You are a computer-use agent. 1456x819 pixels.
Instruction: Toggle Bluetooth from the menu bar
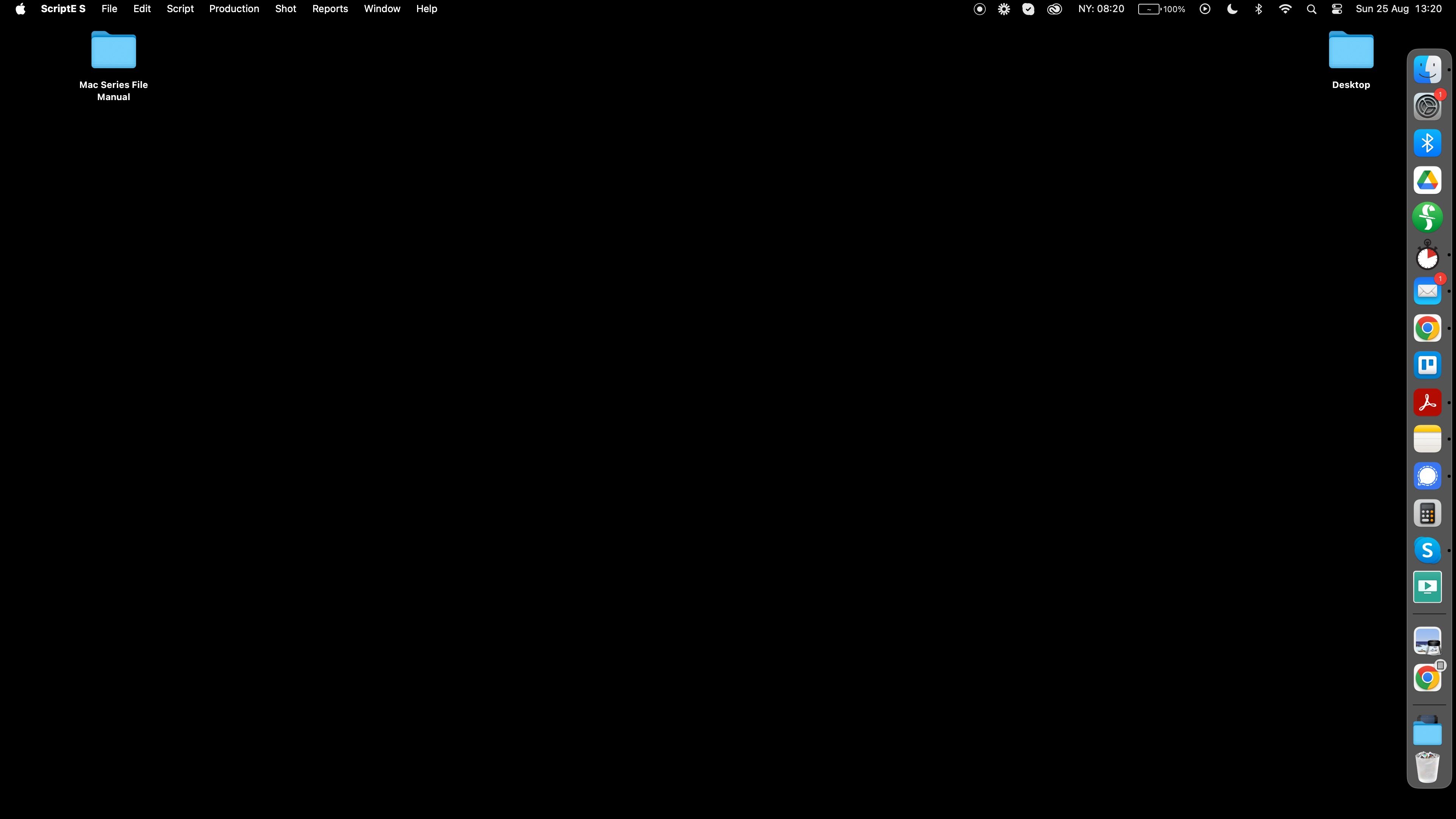tap(1259, 9)
